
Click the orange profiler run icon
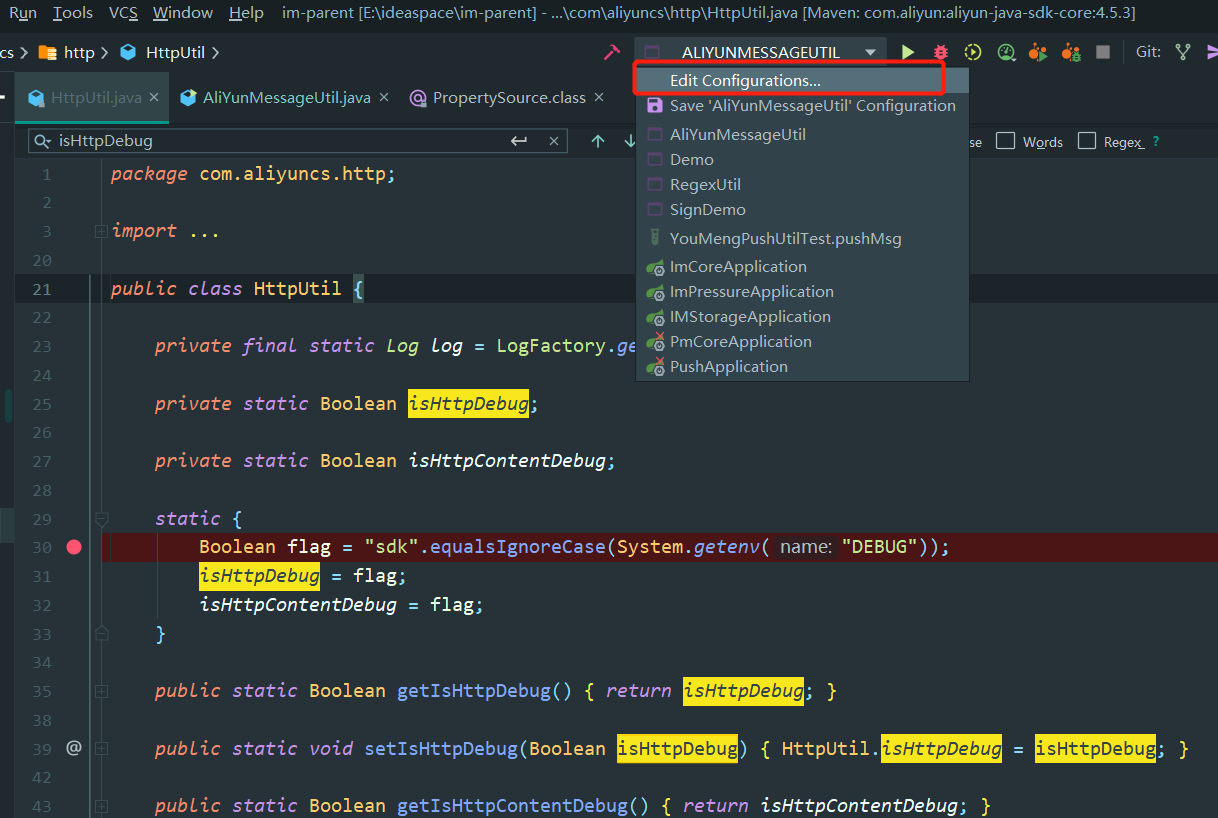pyautogui.click(x=1037, y=51)
